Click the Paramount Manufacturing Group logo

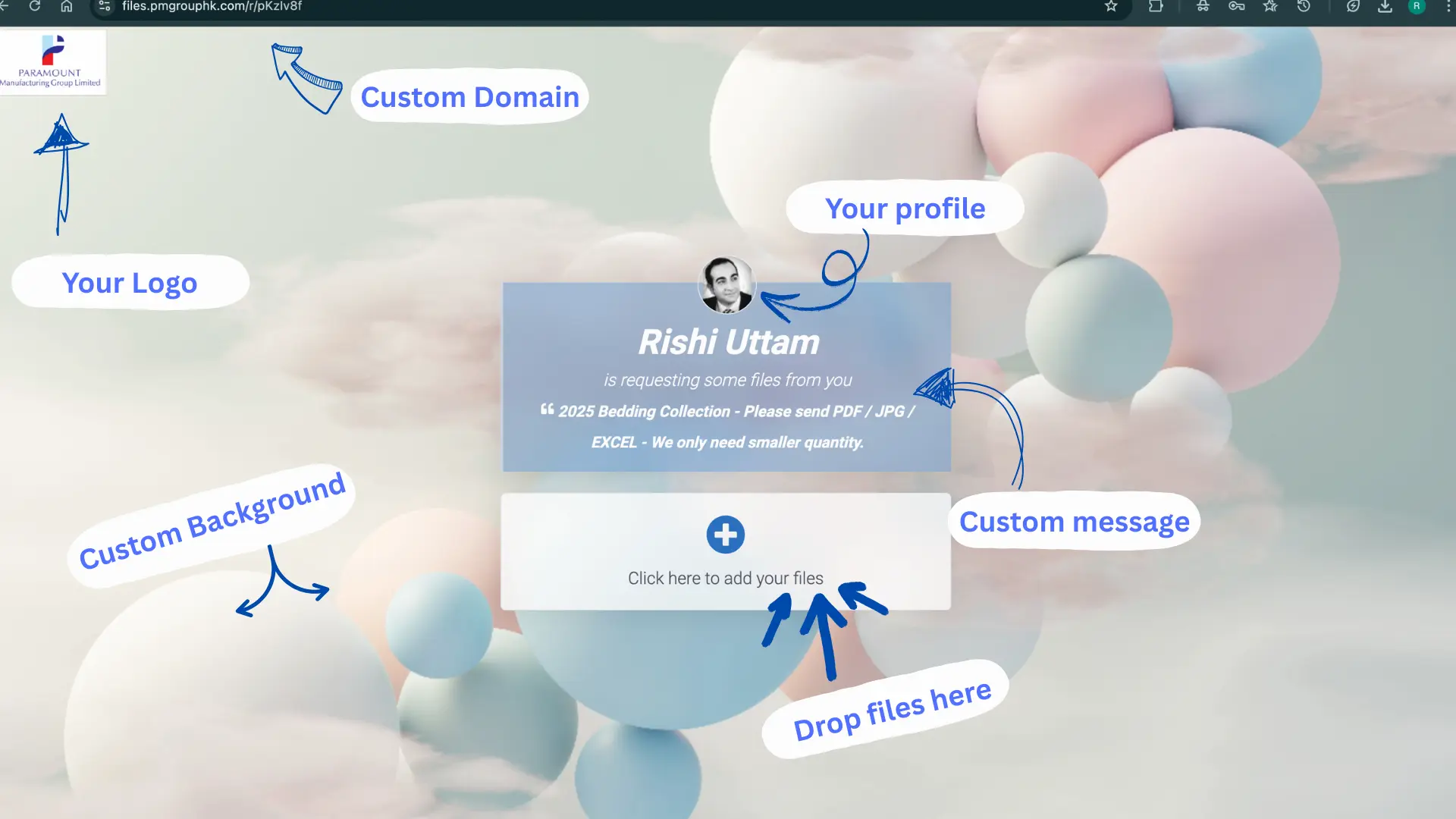point(53,62)
